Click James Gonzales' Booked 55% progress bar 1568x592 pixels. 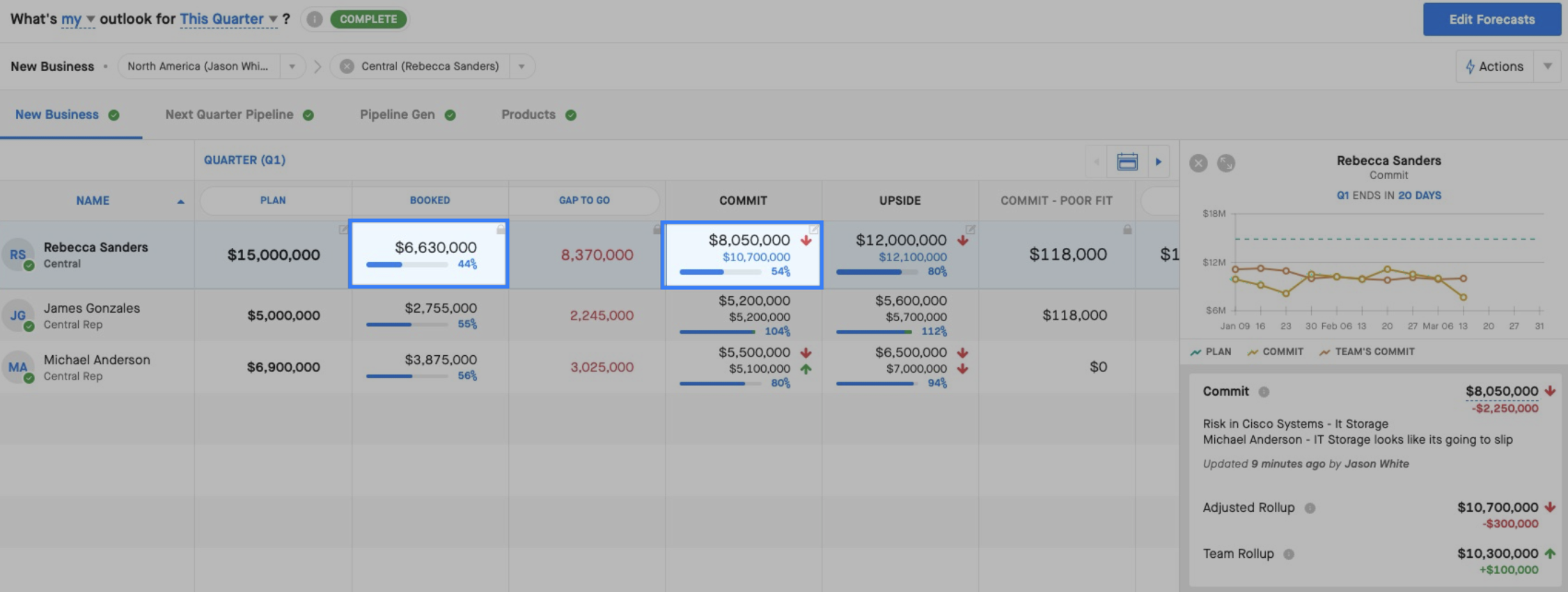[407, 325]
